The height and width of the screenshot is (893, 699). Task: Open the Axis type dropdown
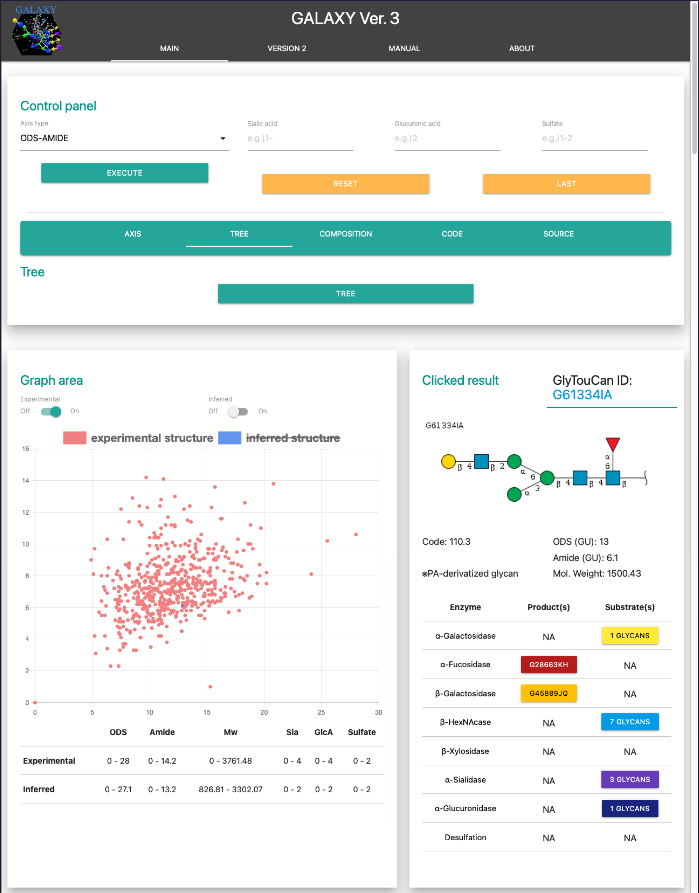[124, 138]
